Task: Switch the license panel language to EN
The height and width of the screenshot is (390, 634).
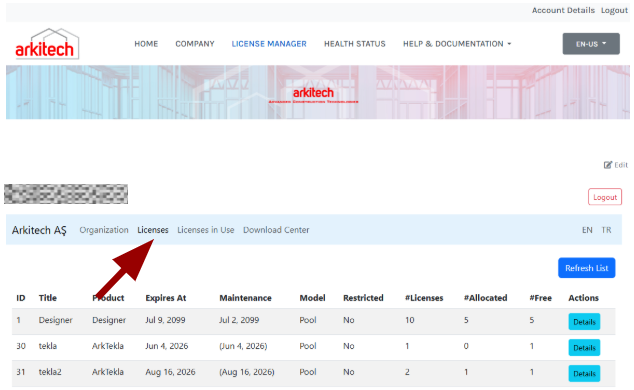Action: (587, 230)
